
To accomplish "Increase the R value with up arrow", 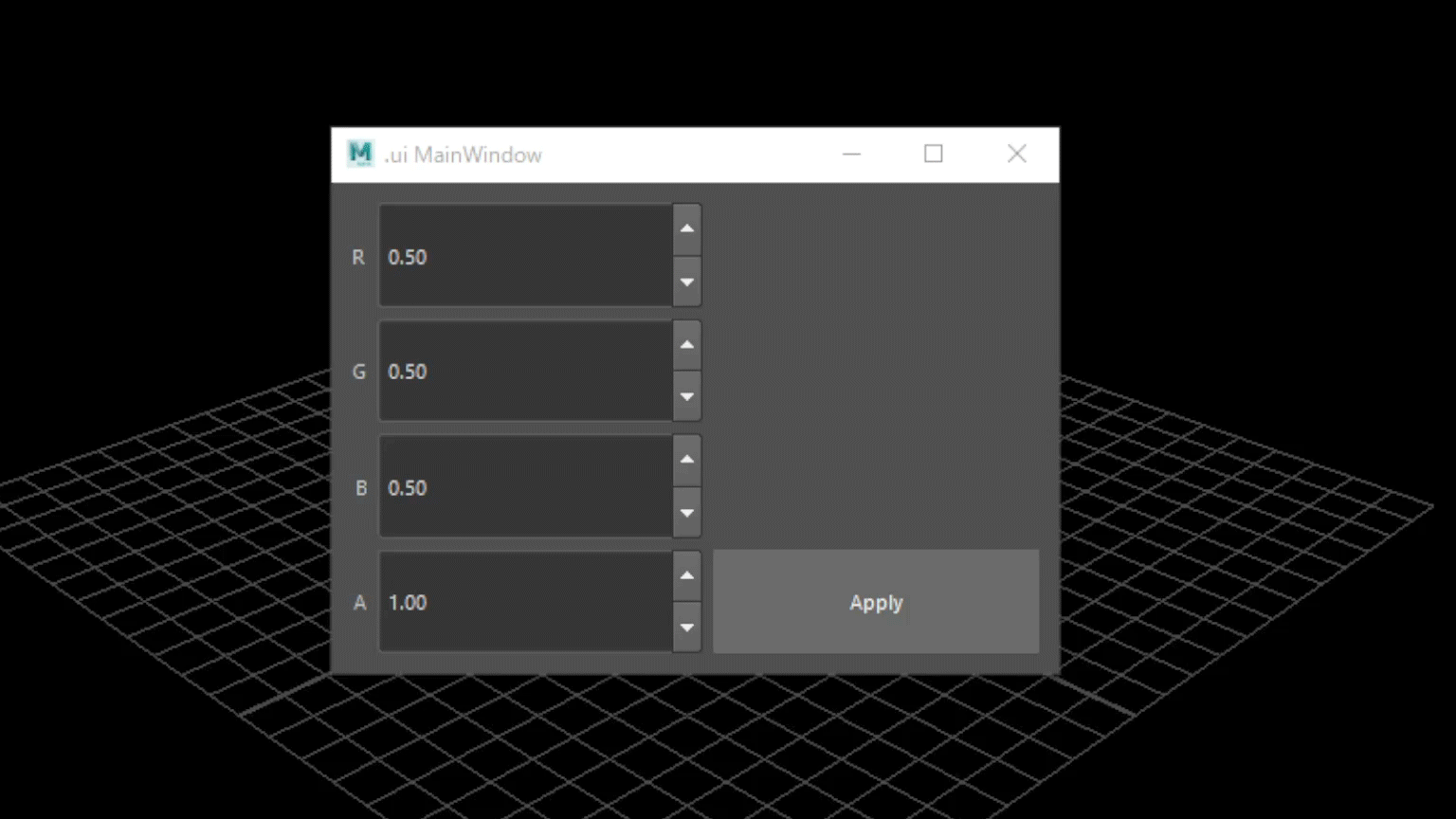I will (687, 229).
